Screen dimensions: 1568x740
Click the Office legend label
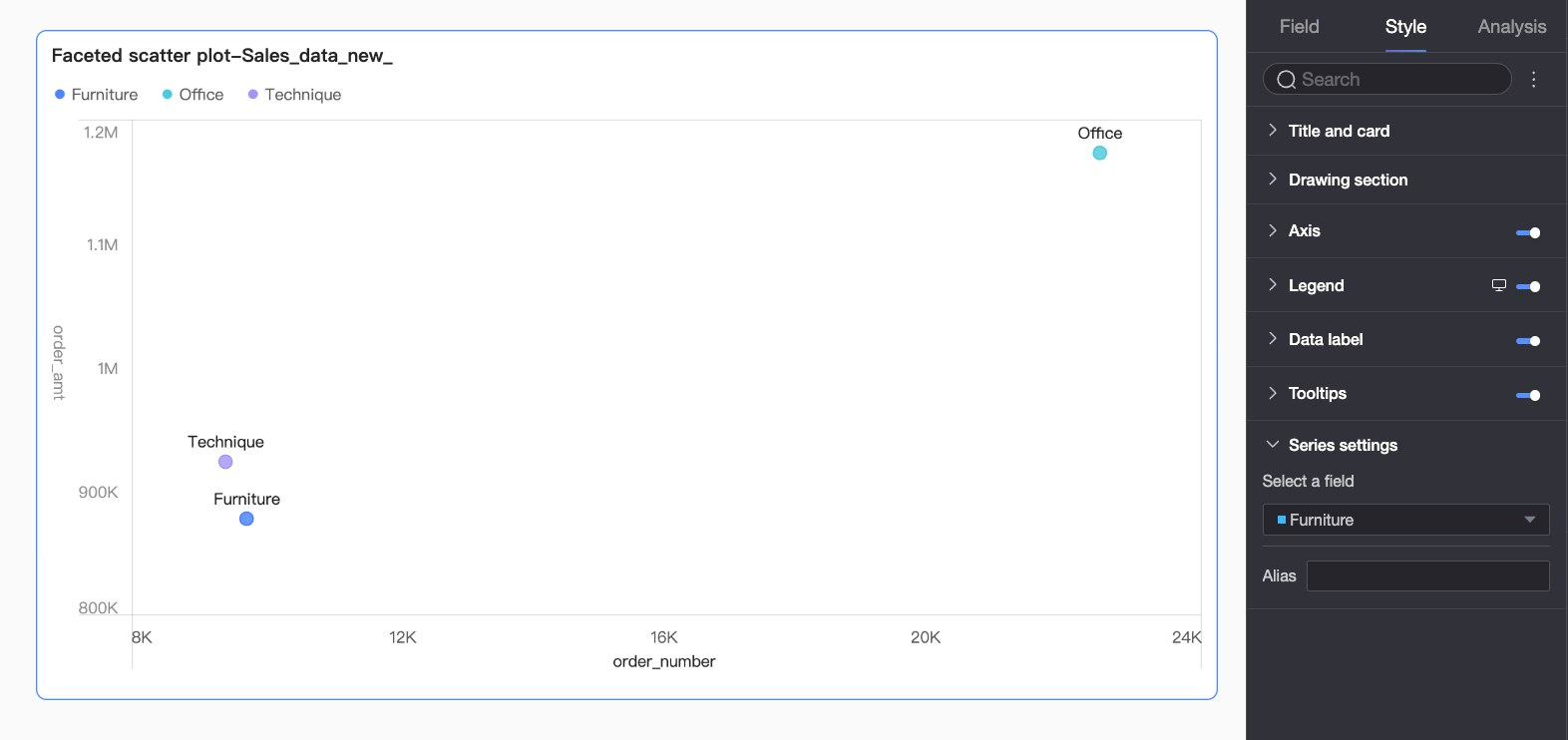coord(201,95)
